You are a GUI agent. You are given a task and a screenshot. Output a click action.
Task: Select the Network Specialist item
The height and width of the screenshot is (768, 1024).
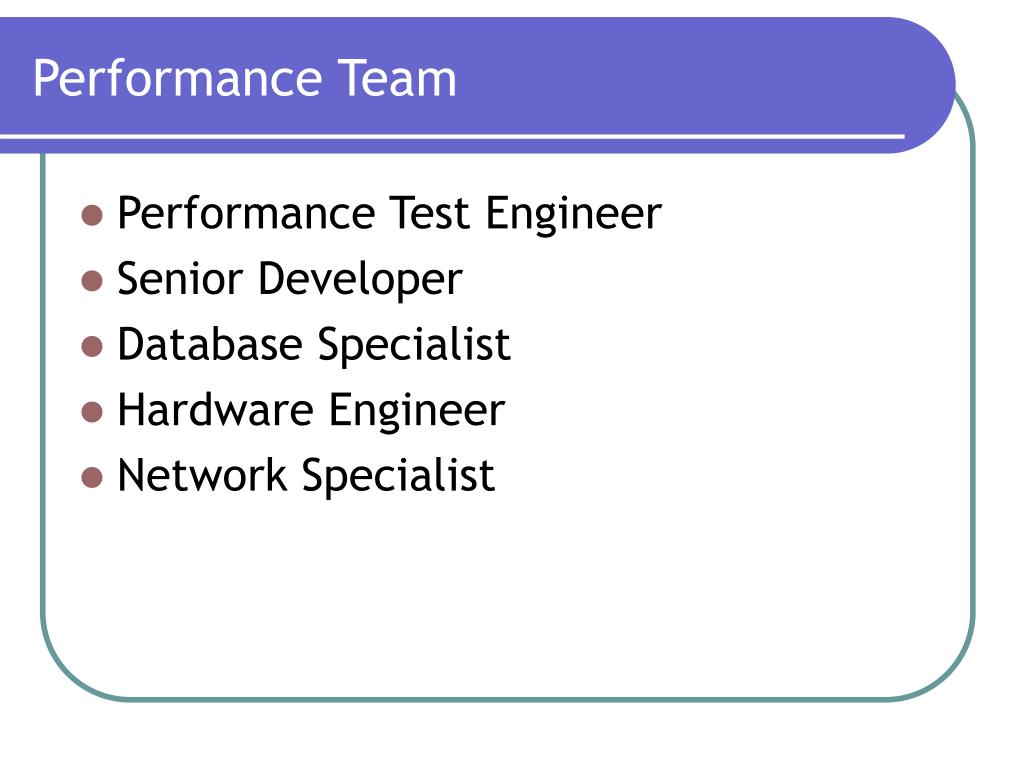pyautogui.click(x=306, y=475)
